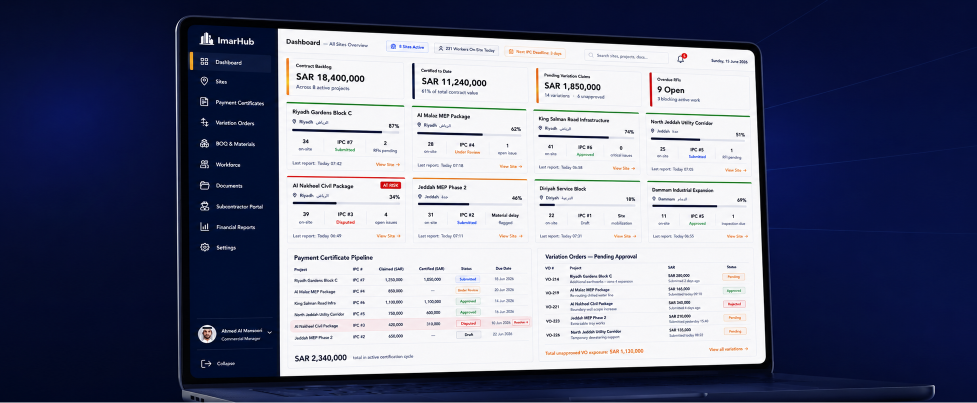
Task: Click the Pending Variation Claims SAR 1,850,000 card
Action: (x=588, y=87)
